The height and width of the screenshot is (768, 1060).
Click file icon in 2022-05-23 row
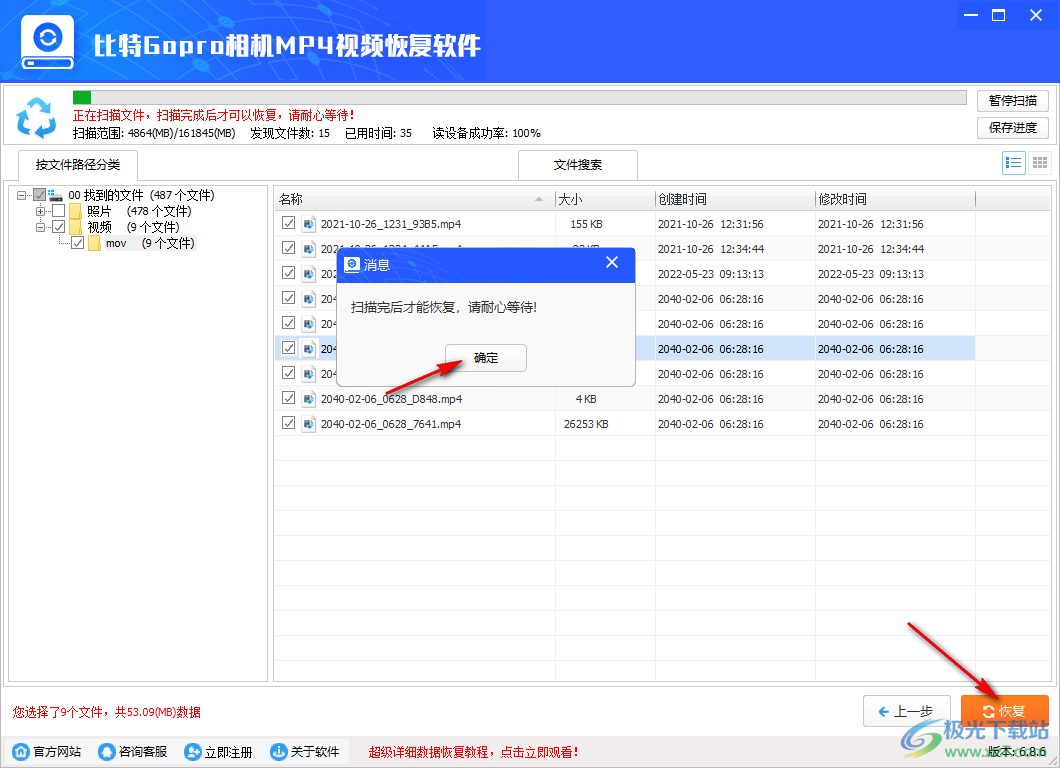click(308, 274)
